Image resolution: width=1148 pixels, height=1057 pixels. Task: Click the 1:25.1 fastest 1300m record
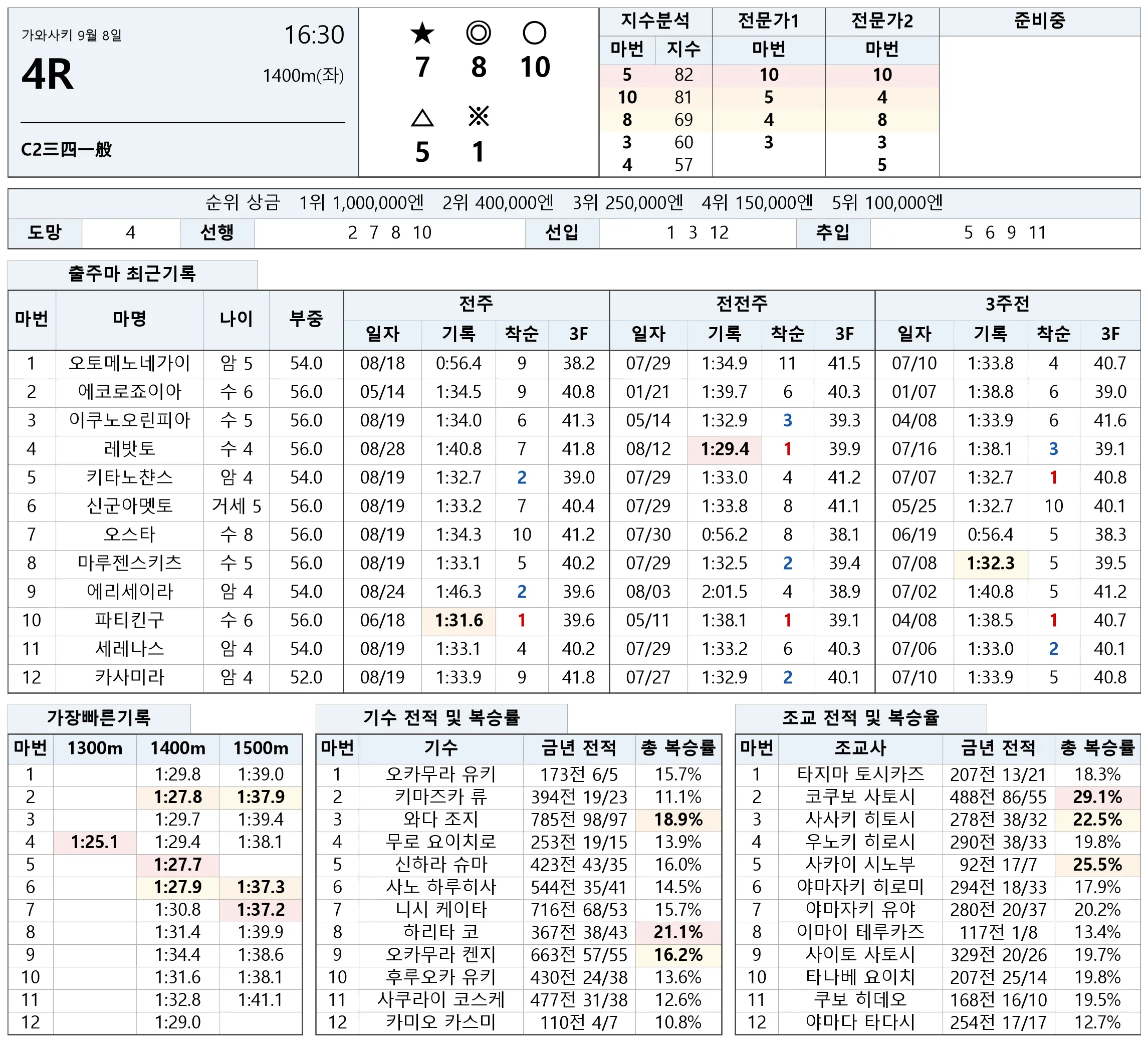[95, 843]
